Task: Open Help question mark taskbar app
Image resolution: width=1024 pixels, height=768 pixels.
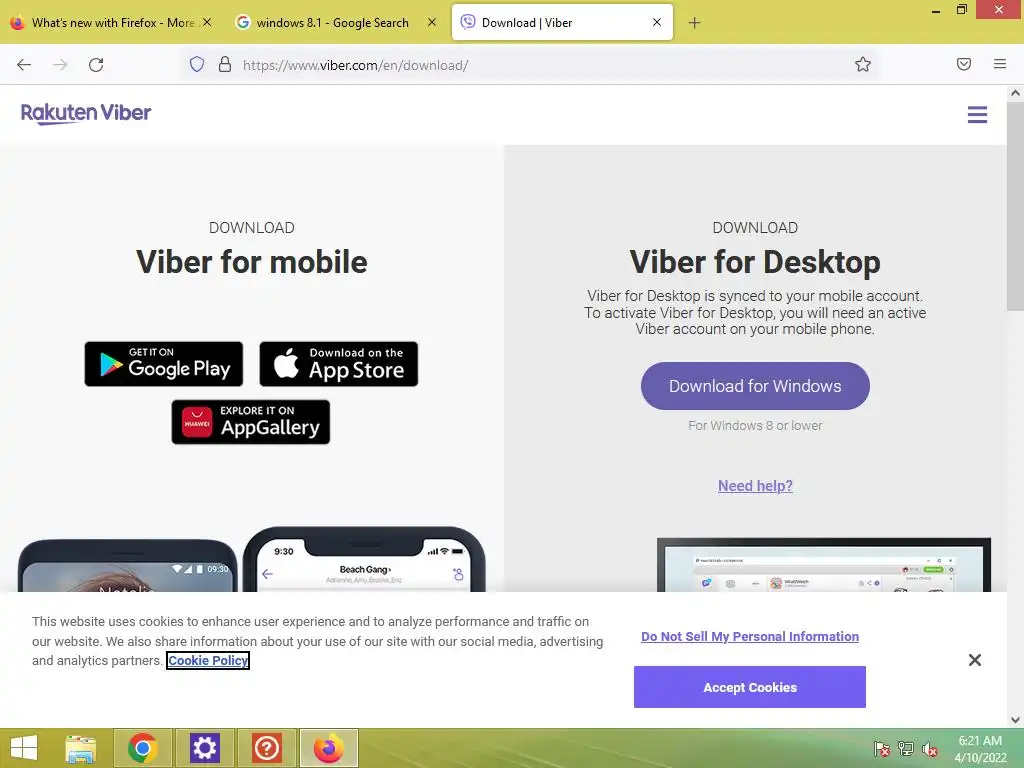Action: click(266, 748)
